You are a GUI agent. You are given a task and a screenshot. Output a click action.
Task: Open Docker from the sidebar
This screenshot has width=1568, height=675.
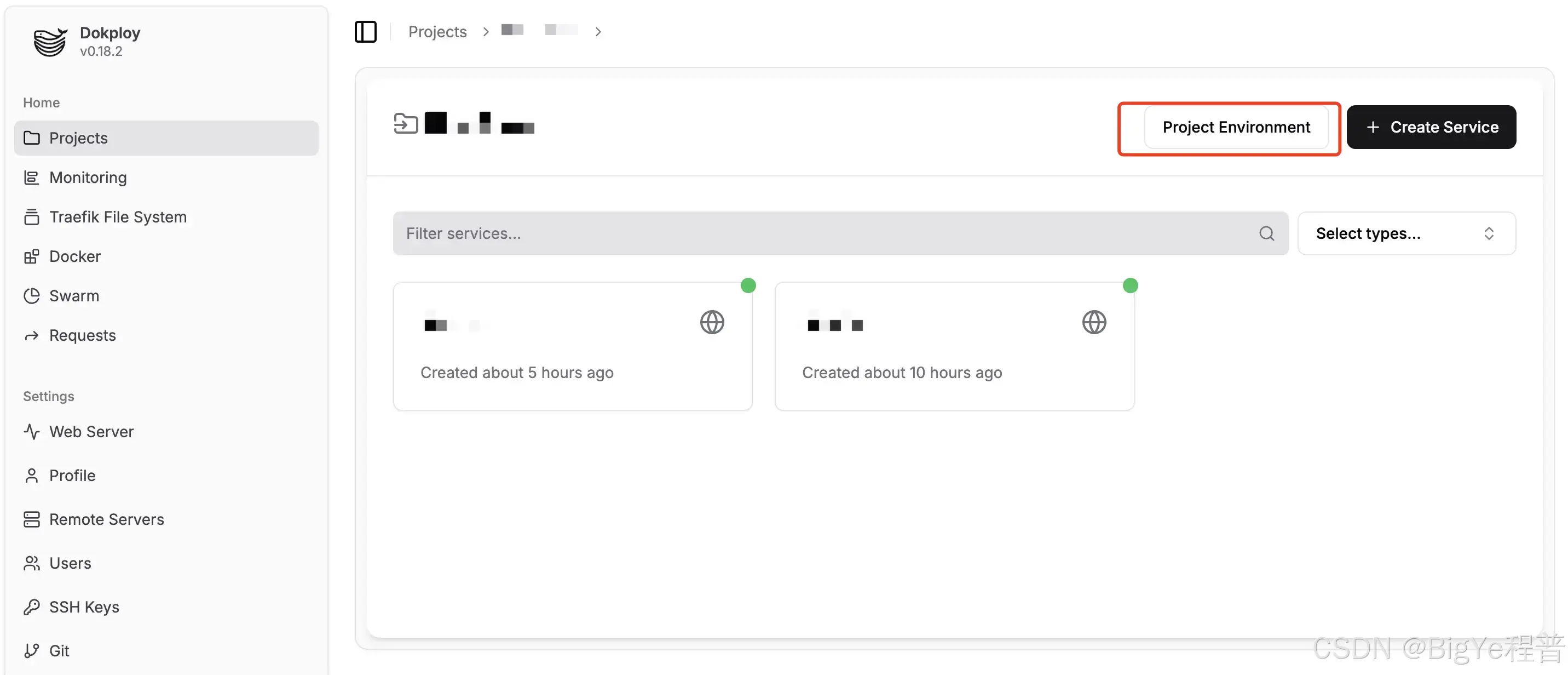point(75,256)
